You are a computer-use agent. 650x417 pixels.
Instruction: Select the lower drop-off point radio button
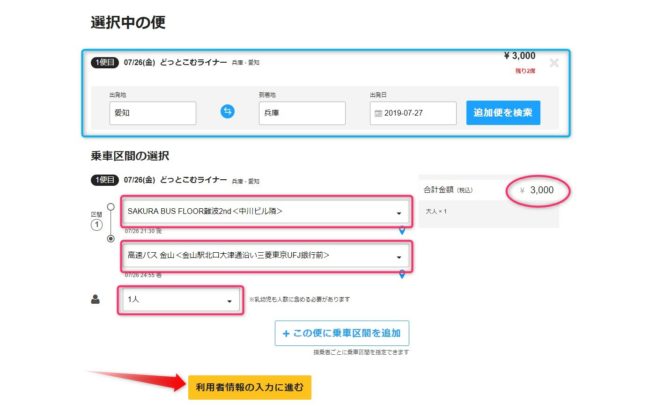(110, 240)
